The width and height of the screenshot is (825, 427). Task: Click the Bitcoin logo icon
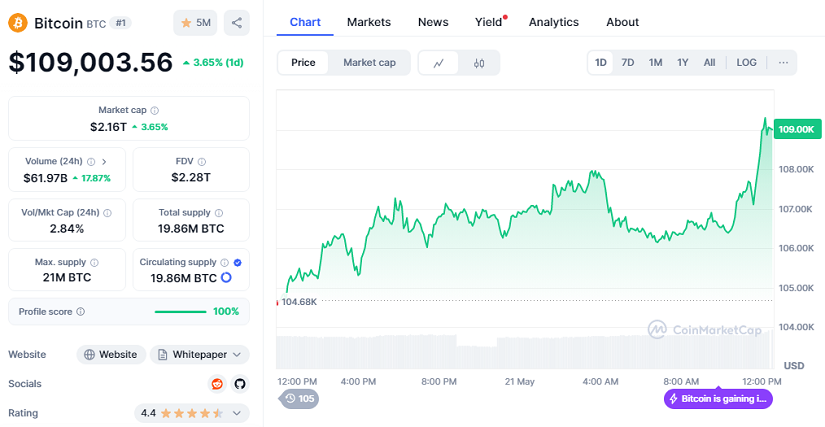coord(17,23)
